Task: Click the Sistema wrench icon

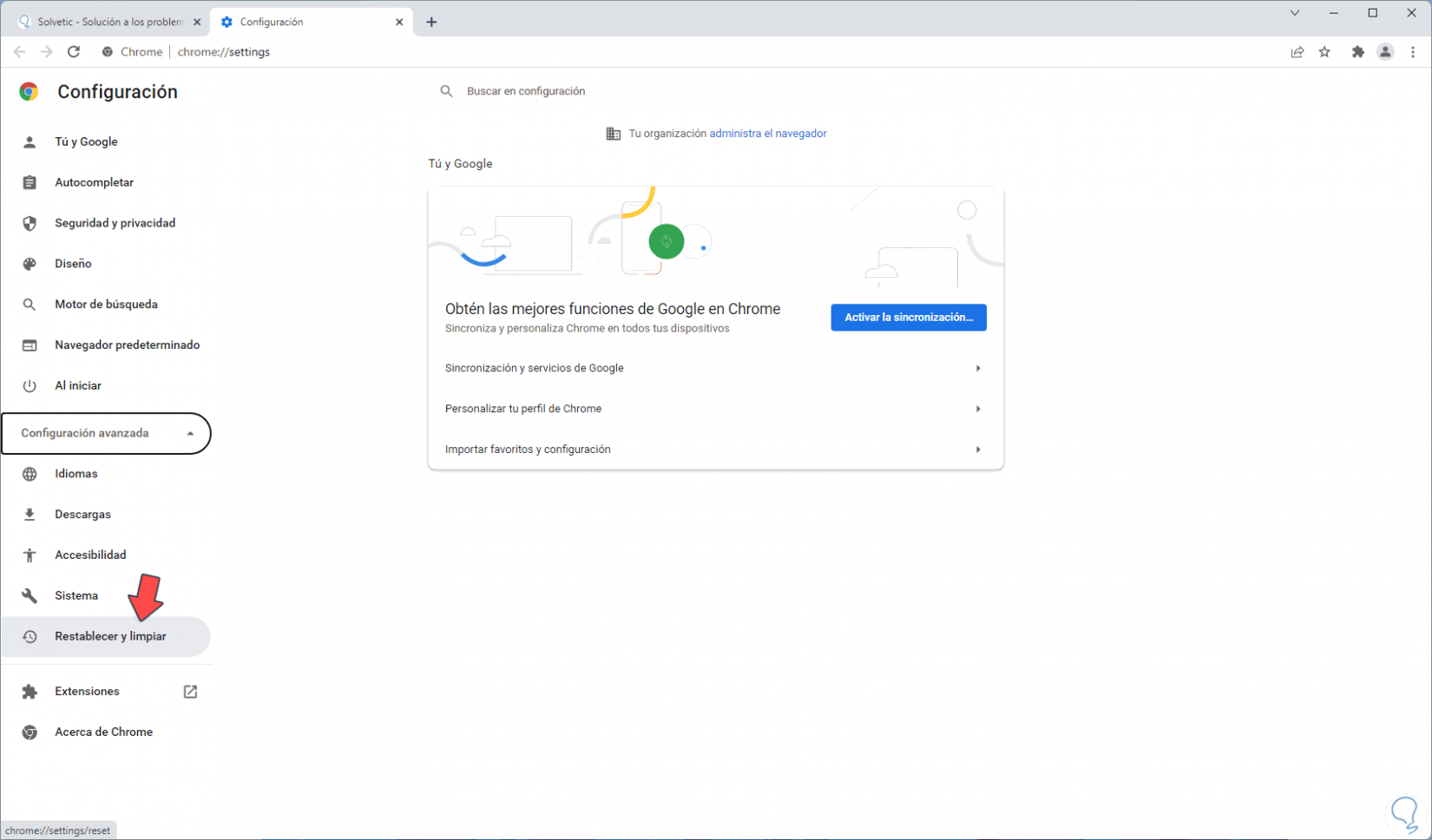Action: (x=30, y=596)
